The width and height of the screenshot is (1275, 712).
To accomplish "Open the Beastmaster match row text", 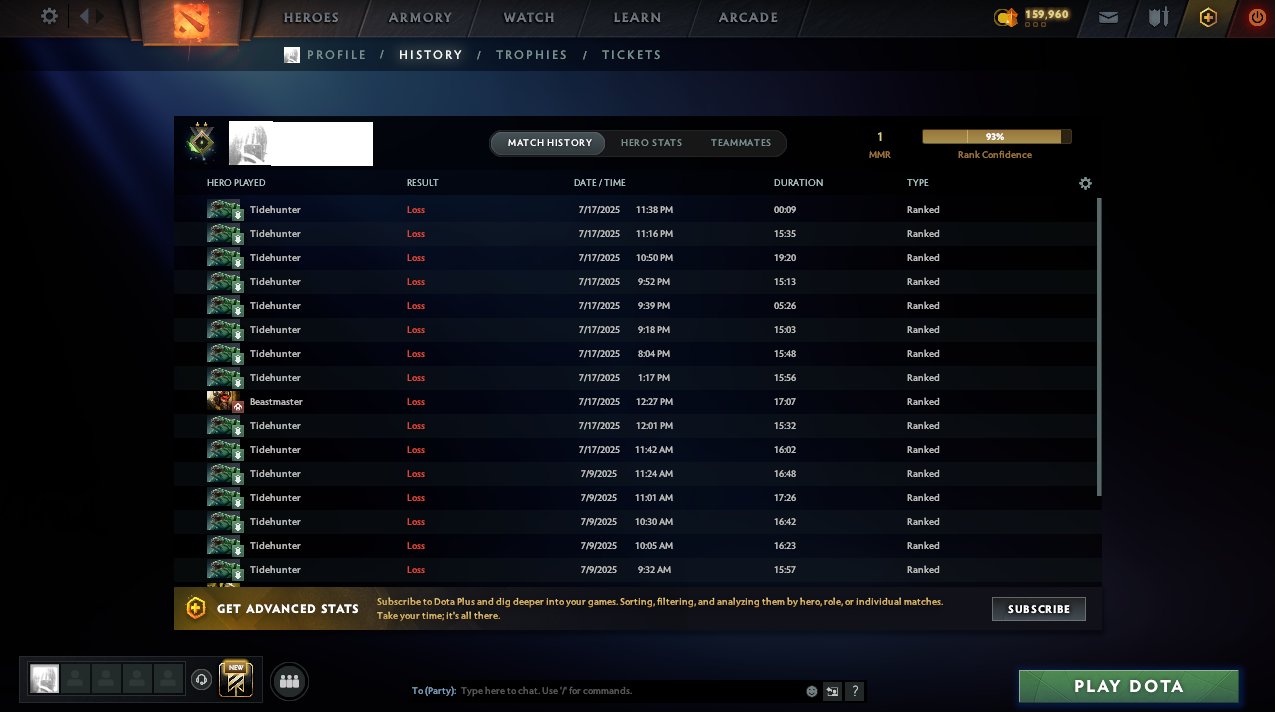I will [x=276, y=402].
